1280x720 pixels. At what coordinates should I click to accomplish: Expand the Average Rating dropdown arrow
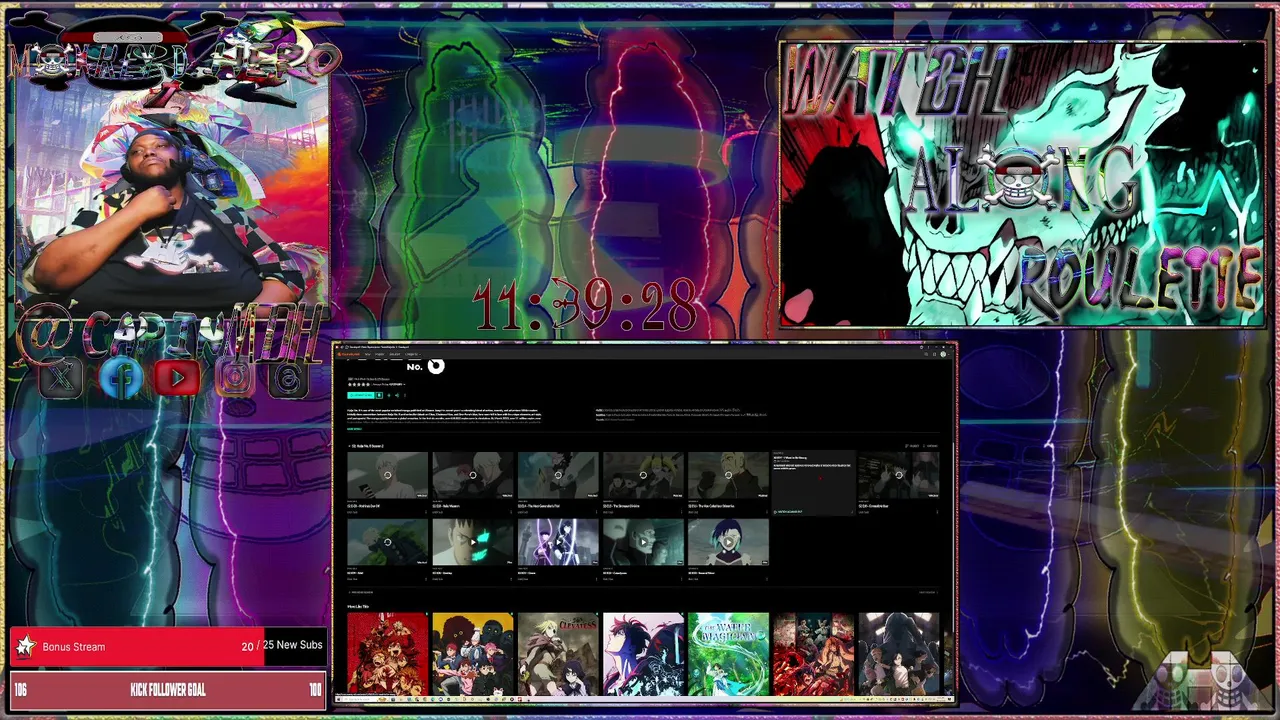[404, 385]
